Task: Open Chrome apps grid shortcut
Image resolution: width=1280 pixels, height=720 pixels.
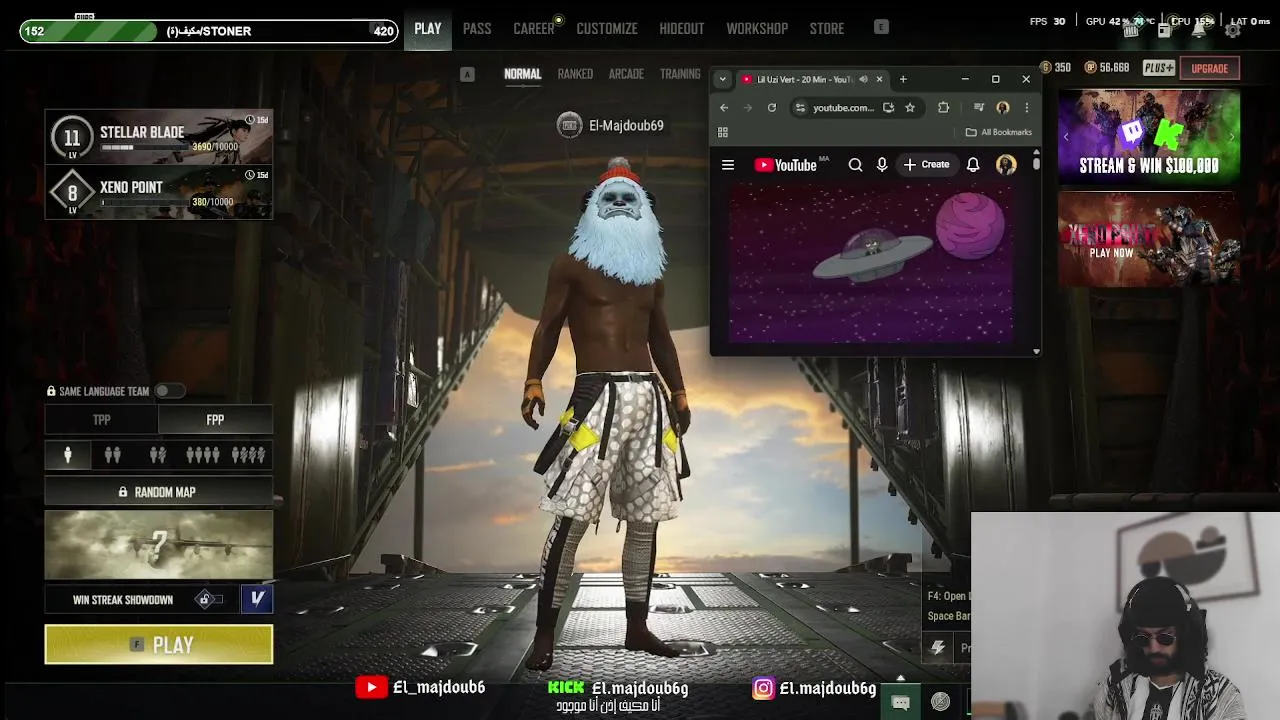Action: [x=723, y=132]
